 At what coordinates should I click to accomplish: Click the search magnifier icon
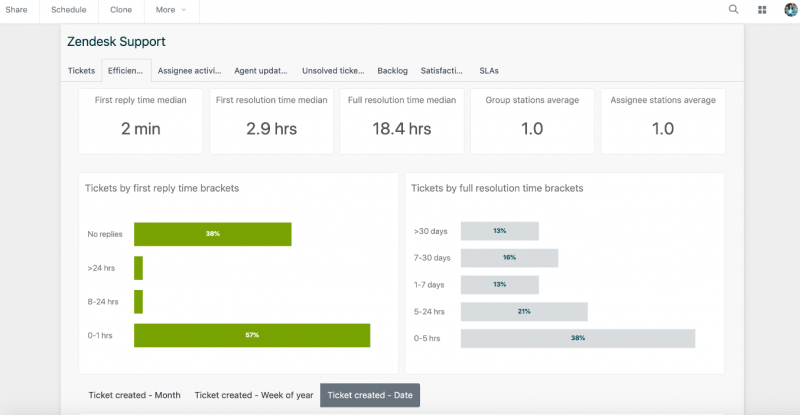click(x=733, y=9)
